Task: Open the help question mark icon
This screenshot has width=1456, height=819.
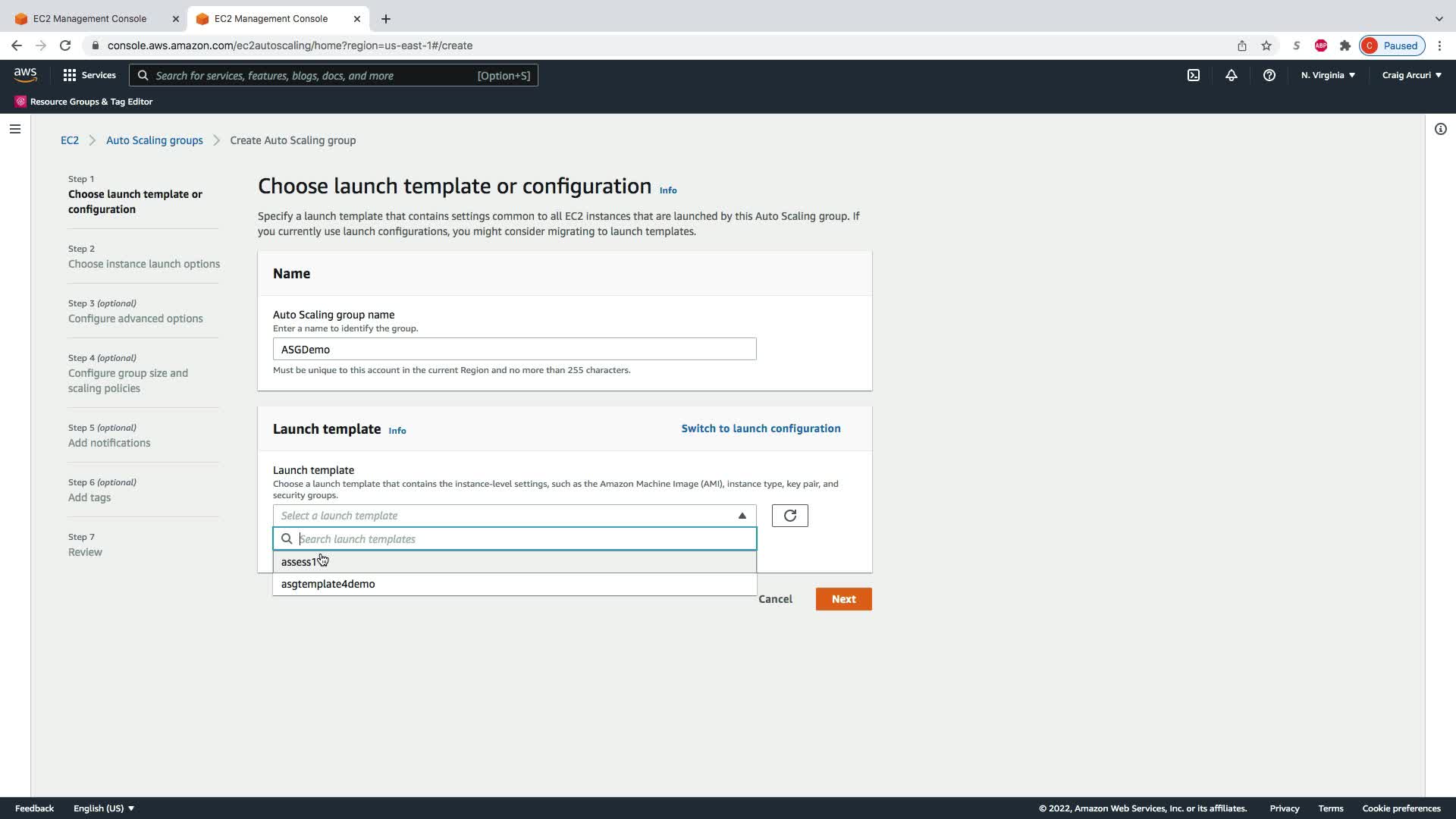Action: pos(1269,75)
